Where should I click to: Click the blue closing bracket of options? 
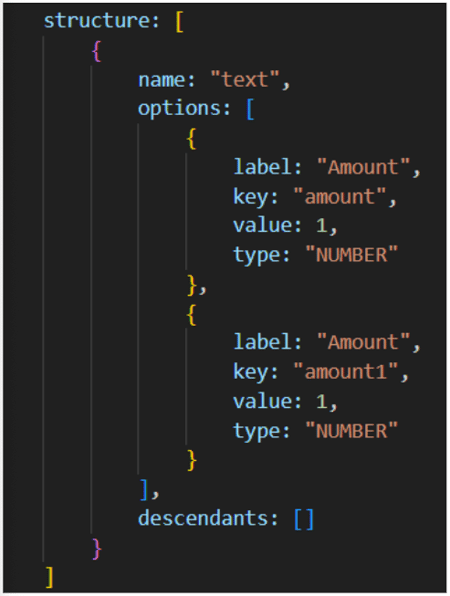(x=144, y=490)
